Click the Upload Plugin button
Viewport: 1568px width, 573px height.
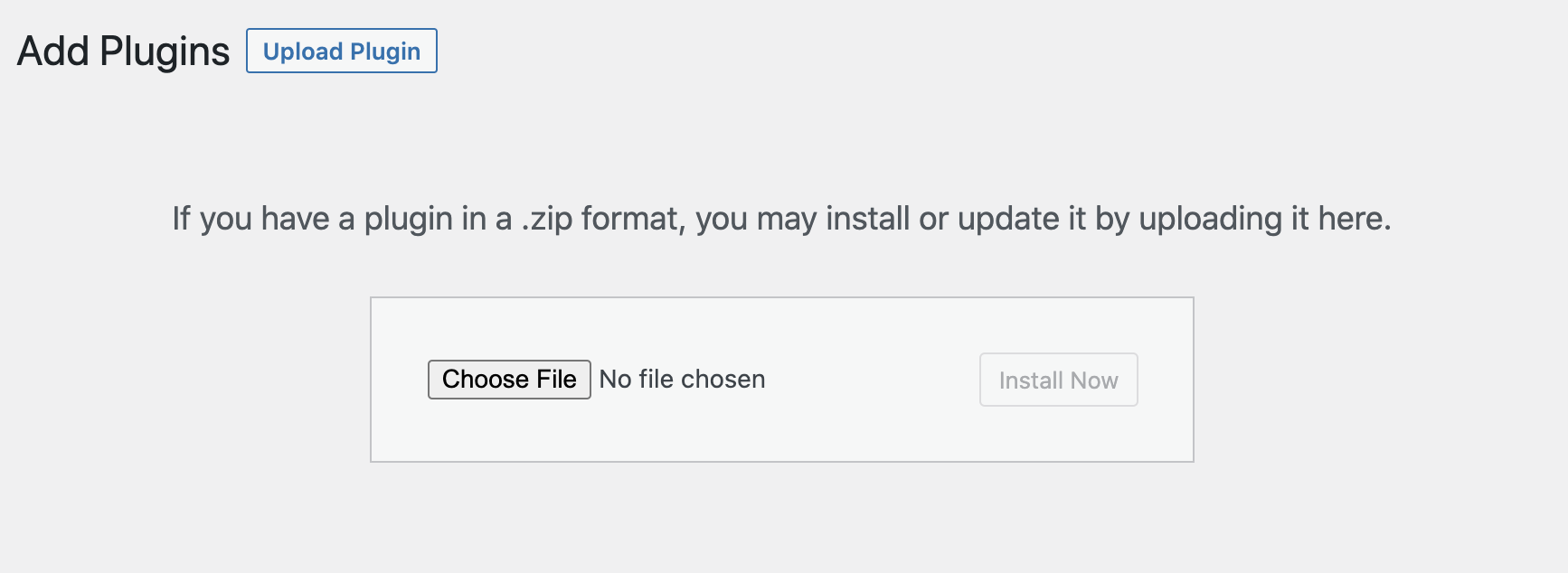click(x=342, y=52)
